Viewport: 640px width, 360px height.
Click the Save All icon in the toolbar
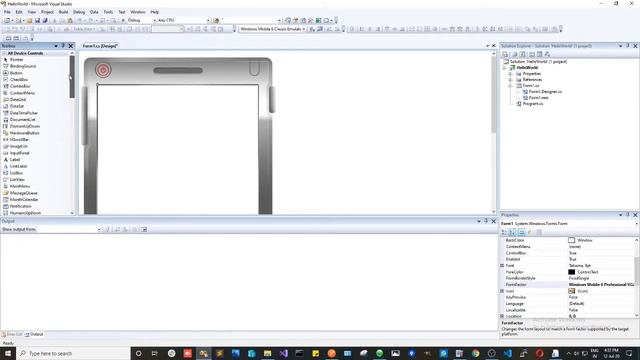pos(45,20)
